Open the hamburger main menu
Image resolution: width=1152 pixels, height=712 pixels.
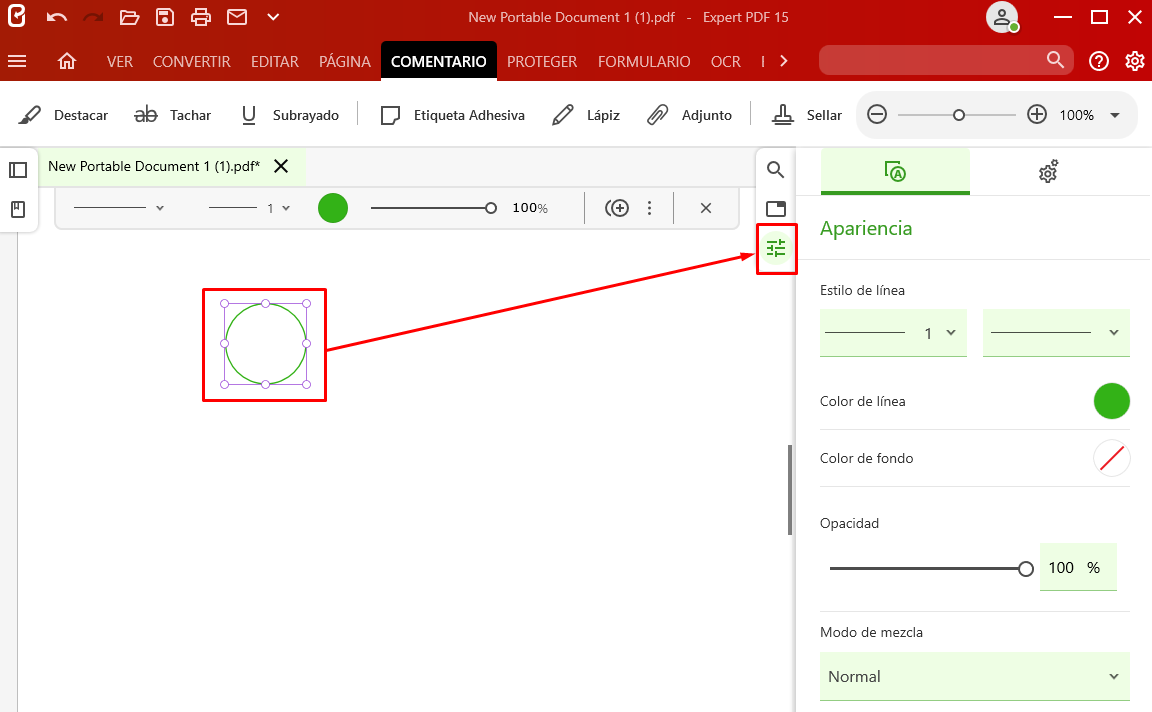tap(17, 61)
